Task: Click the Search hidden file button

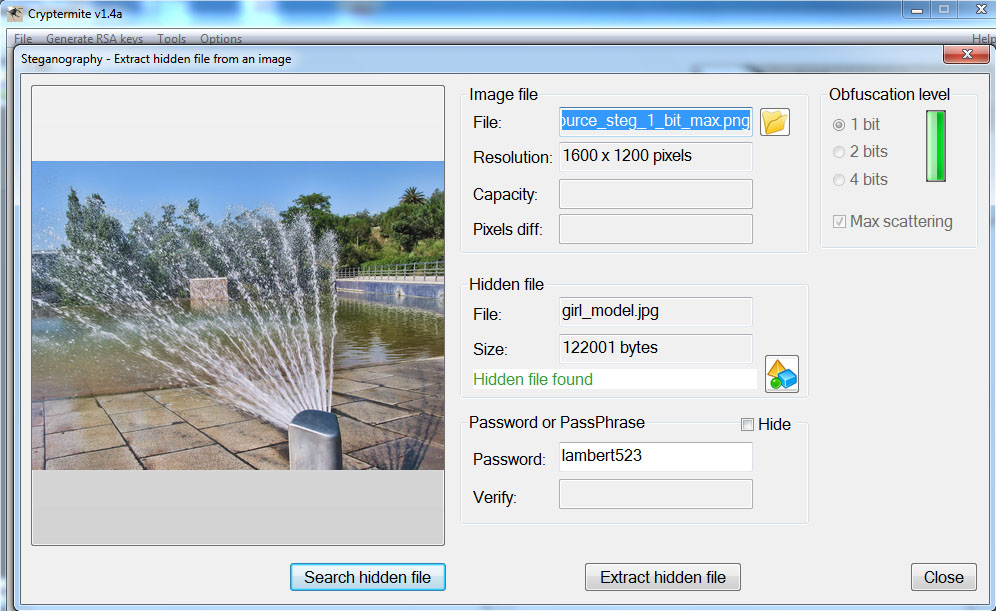Action: click(x=368, y=577)
